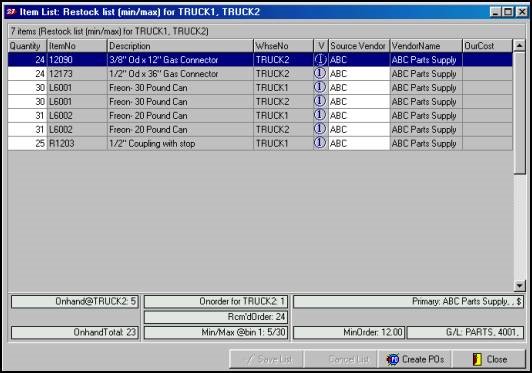
Task: Click the 7 items summary line
Action: point(109,31)
